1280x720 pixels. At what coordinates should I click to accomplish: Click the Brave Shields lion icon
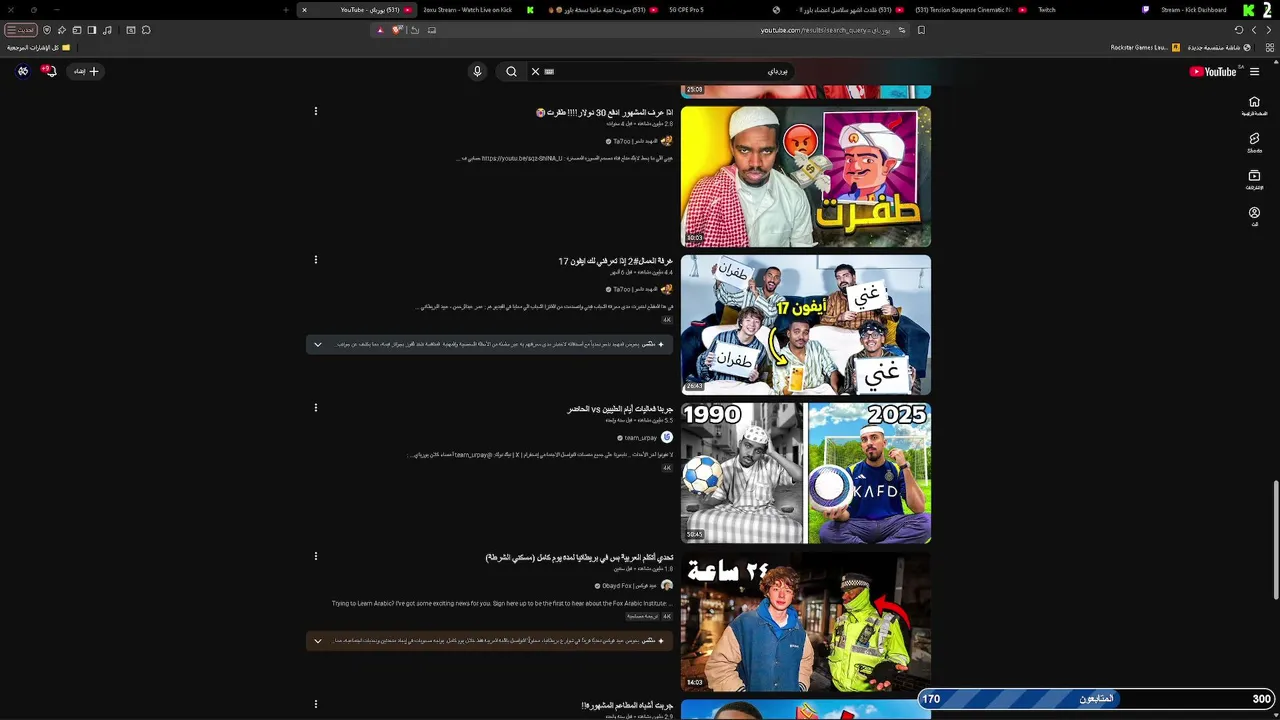pyautogui.click(x=397, y=30)
